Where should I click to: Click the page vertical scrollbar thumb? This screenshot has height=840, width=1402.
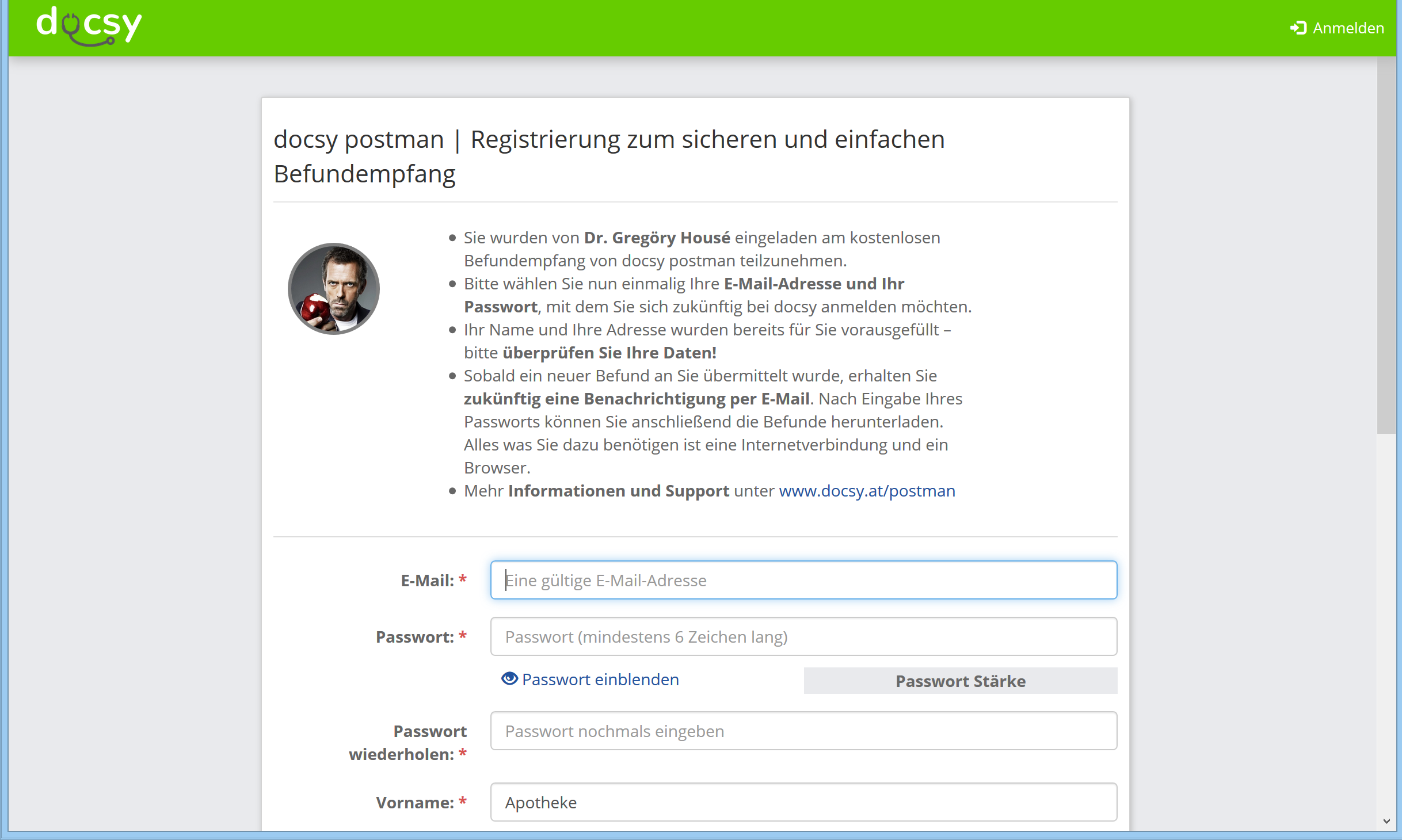pos(1386,245)
